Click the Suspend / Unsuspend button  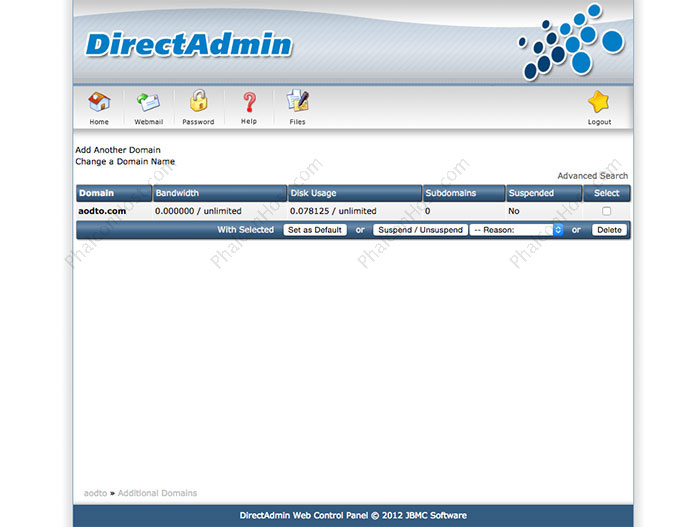pos(420,230)
